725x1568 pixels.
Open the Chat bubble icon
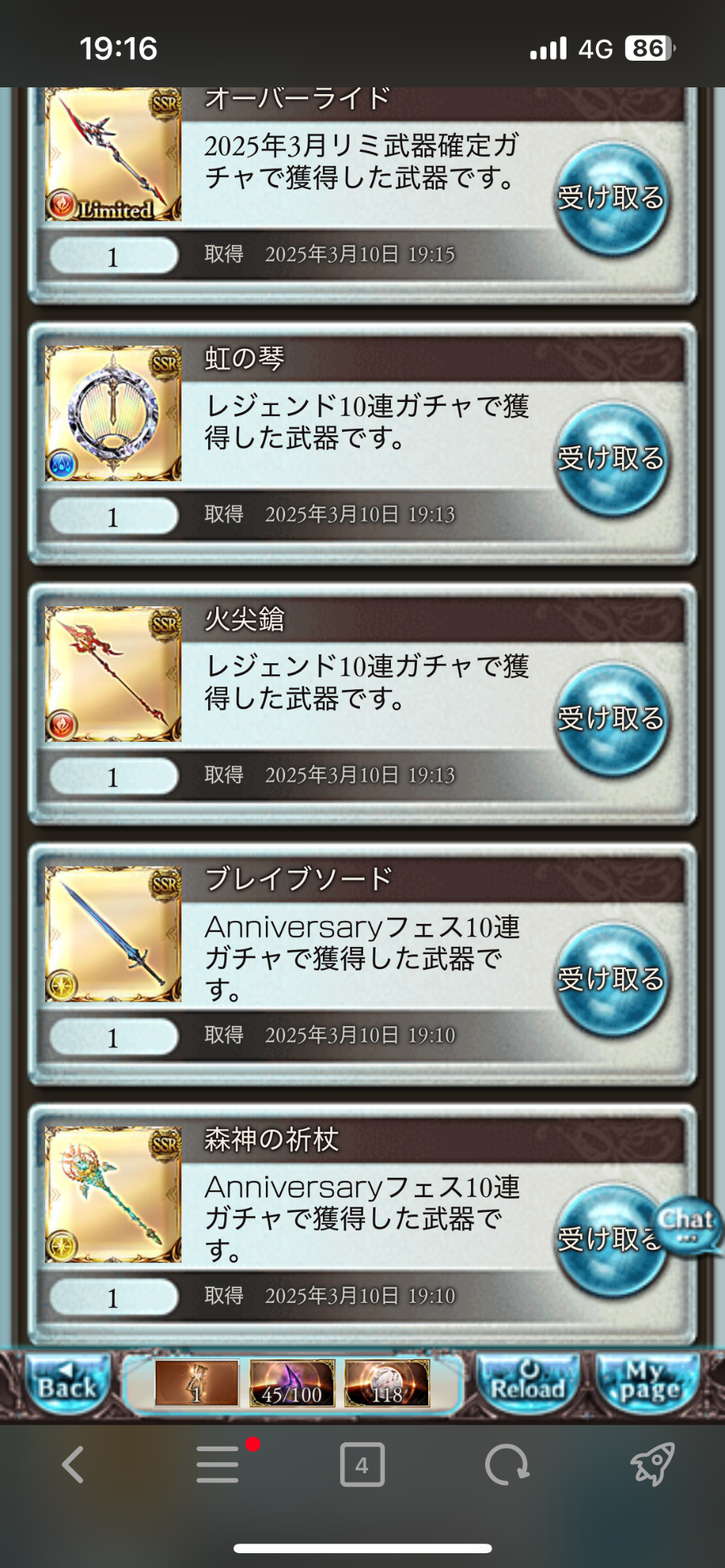click(687, 1225)
